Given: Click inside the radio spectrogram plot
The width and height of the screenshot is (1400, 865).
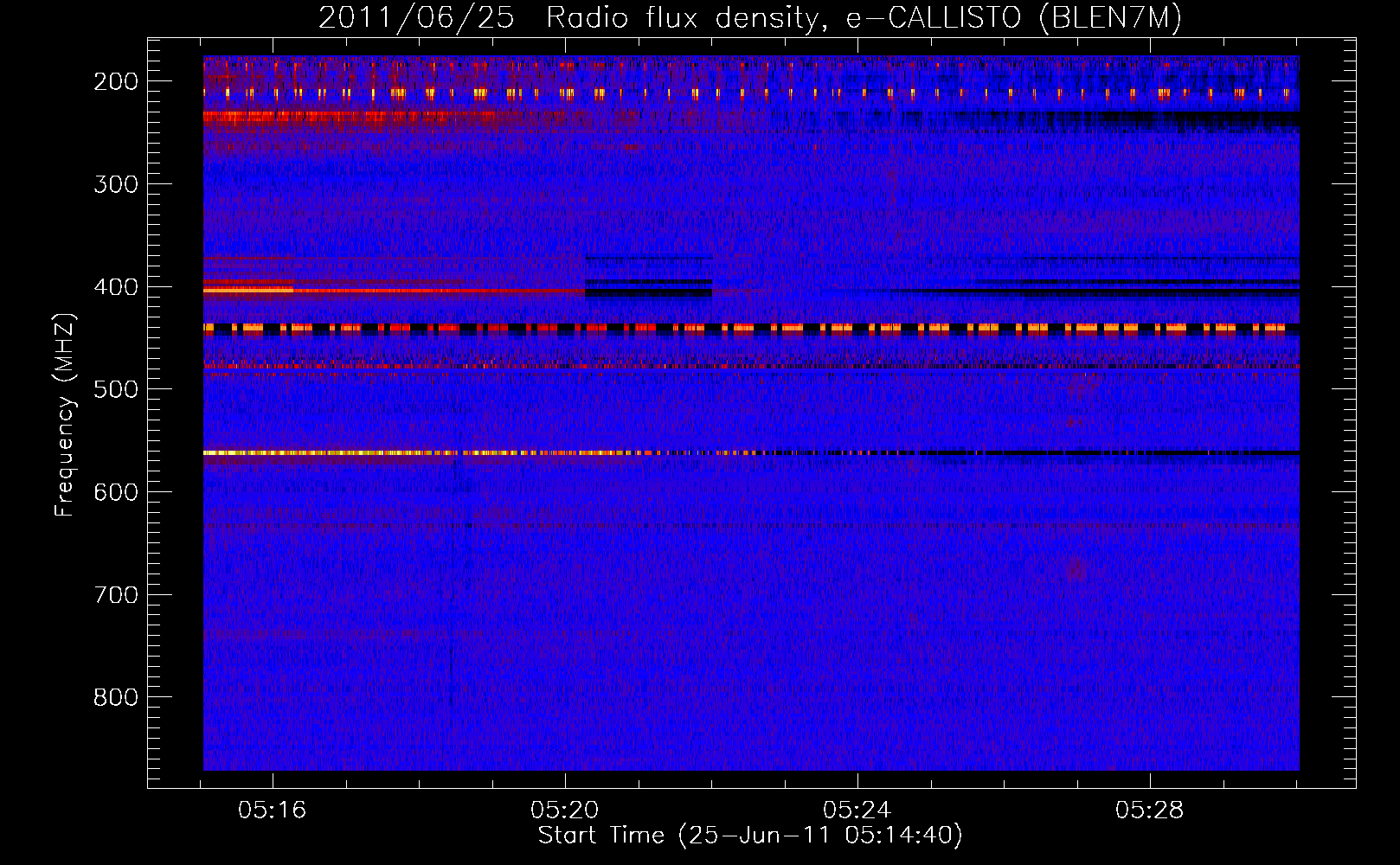Looking at the screenshot, I should pyautogui.click(x=751, y=413).
